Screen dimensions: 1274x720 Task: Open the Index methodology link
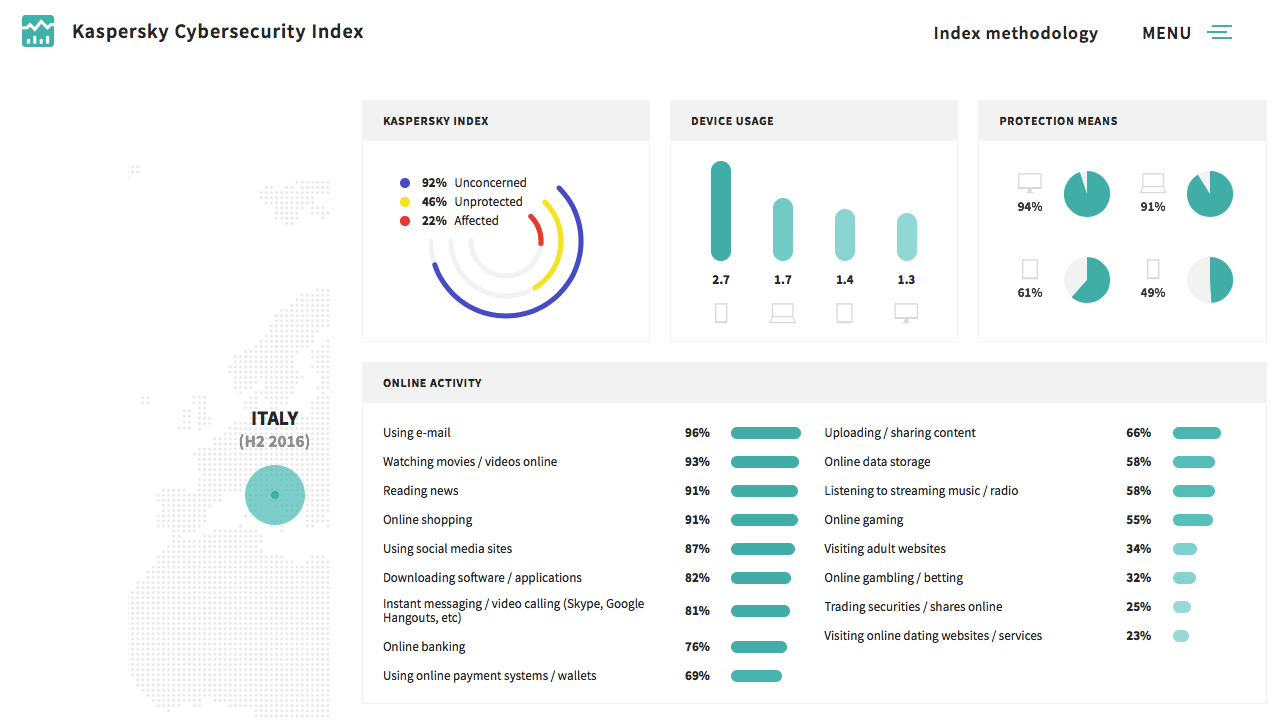point(1015,33)
